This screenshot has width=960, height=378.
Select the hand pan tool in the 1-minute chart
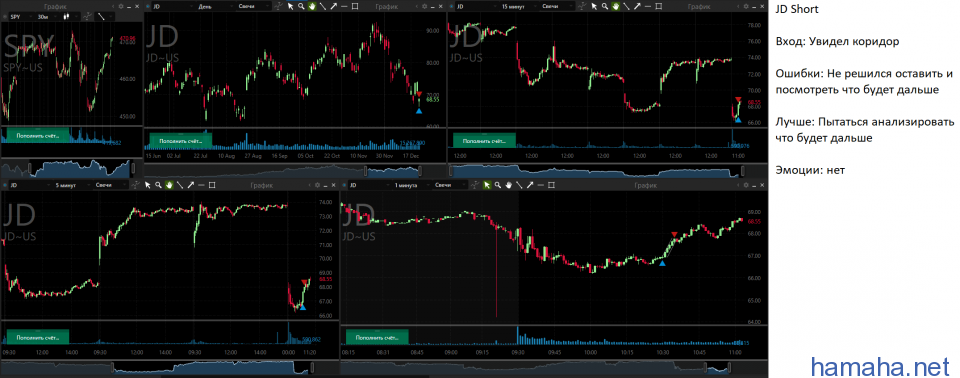508,184
